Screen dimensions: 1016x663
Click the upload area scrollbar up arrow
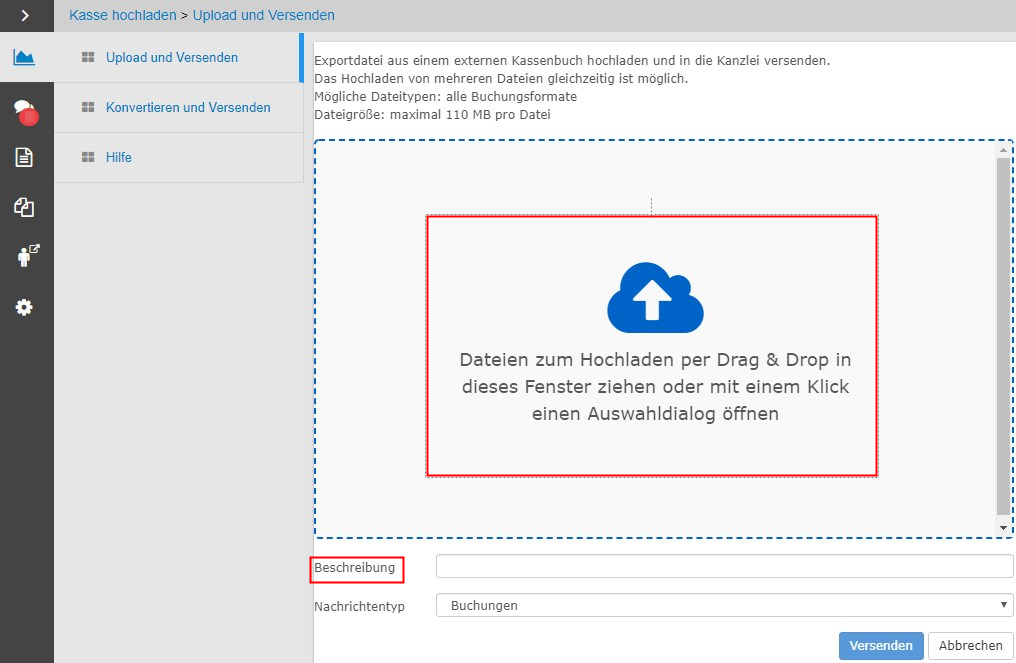click(x=1004, y=150)
